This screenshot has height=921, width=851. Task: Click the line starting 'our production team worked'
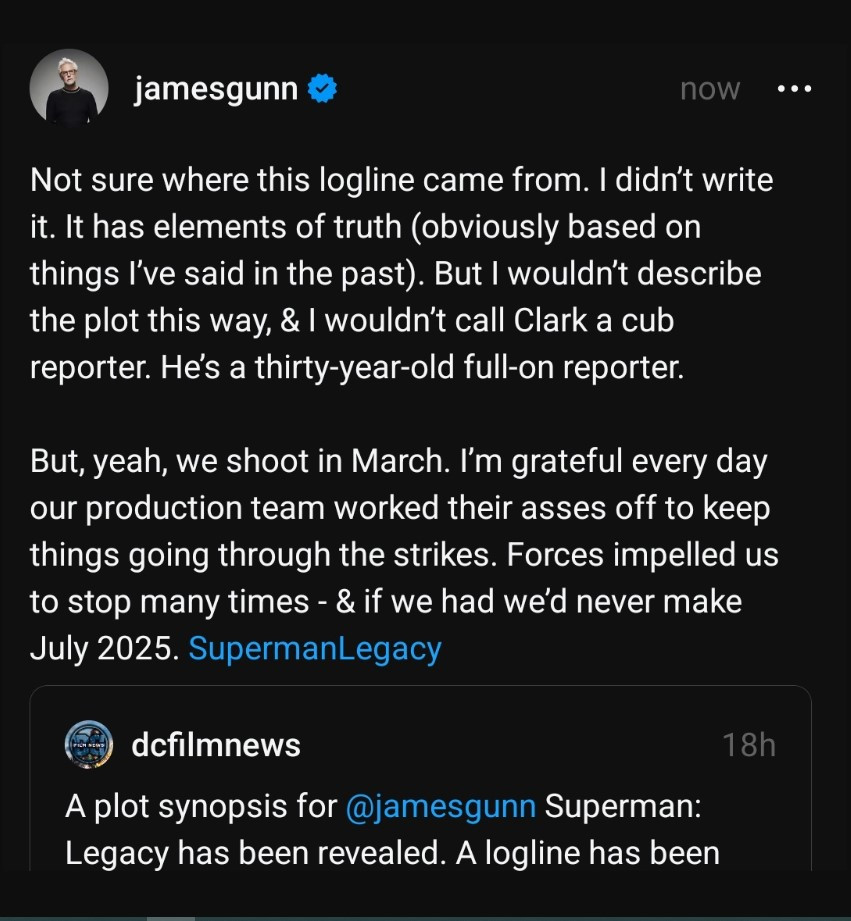pos(400,509)
